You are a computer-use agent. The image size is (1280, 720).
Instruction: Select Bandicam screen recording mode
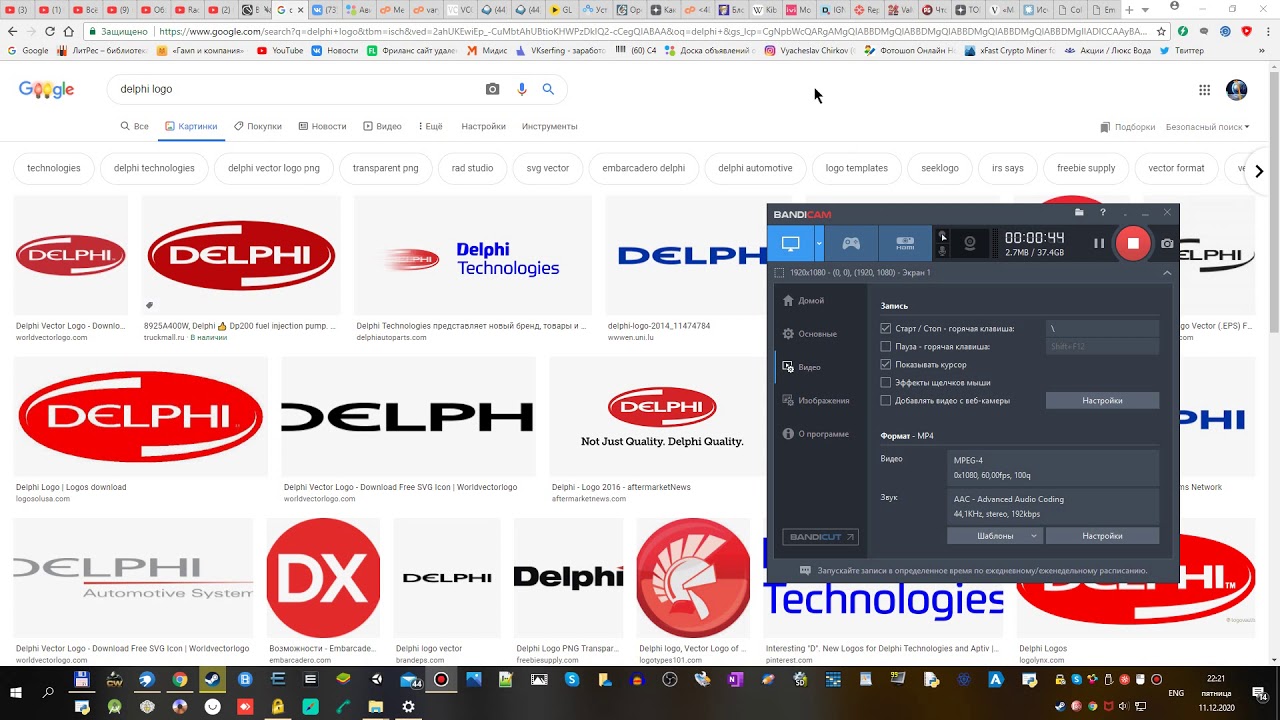tap(791, 243)
